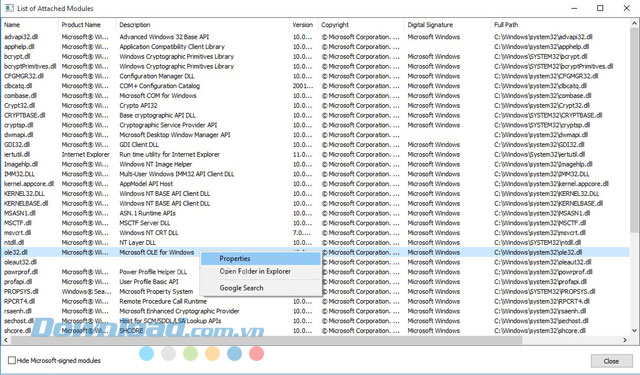Image resolution: width=640 pixels, height=375 pixels.
Task: Click the window icon in title bar
Action: pos(9,8)
